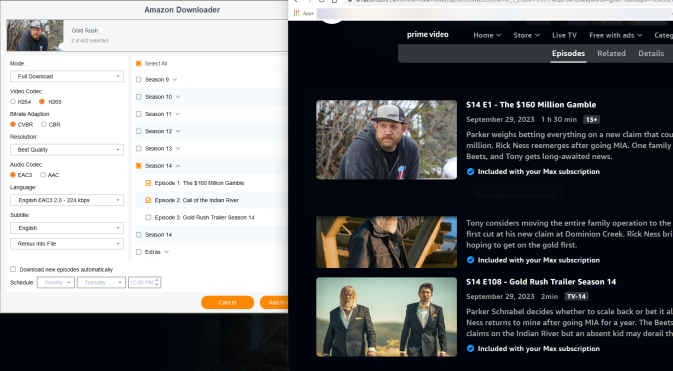Click blue checkmark icon under S14 E1 description
The width and height of the screenshot is (673, 371).
pos(470,172)
